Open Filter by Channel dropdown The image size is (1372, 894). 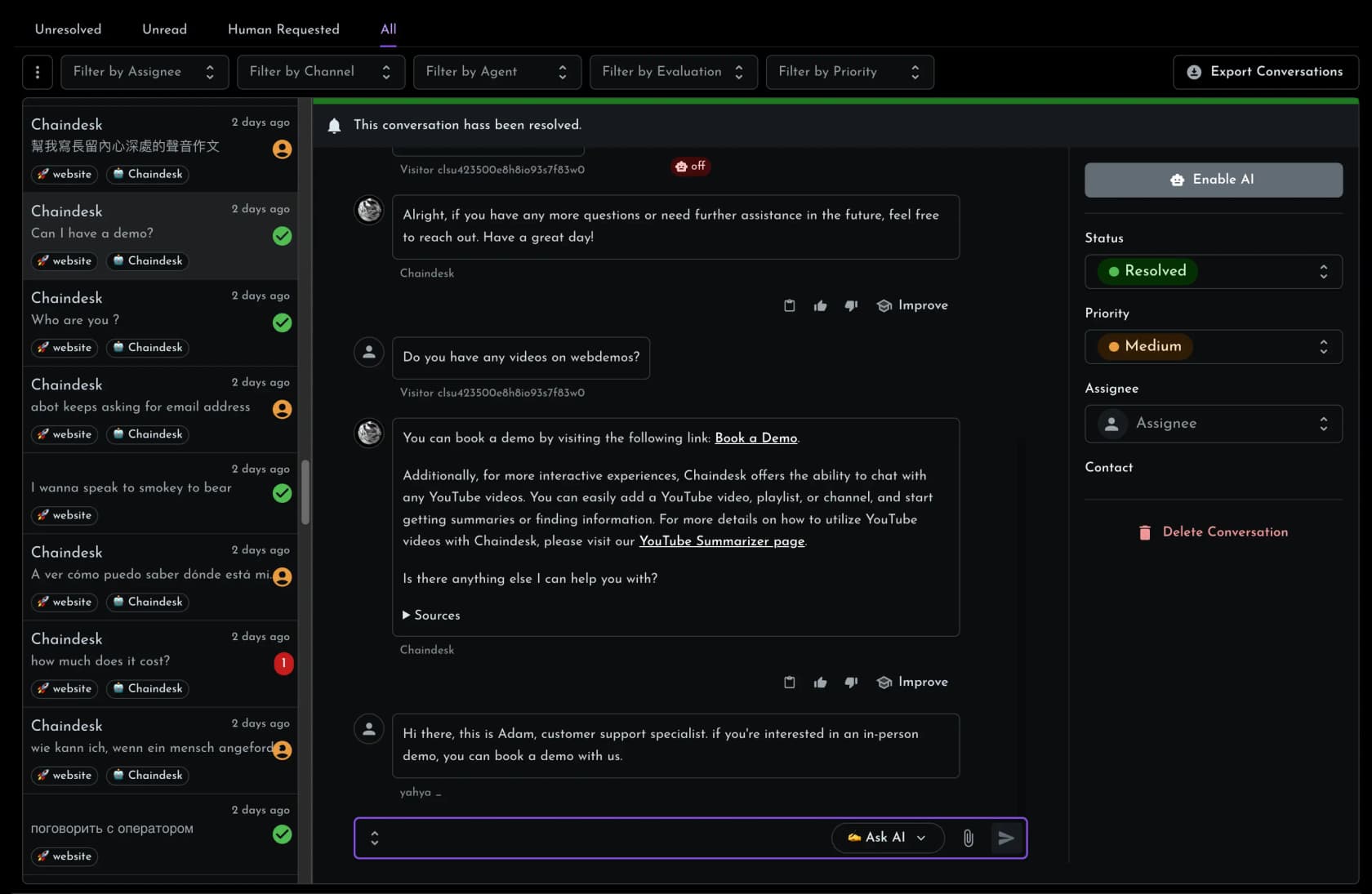click(x=321, y=72)
